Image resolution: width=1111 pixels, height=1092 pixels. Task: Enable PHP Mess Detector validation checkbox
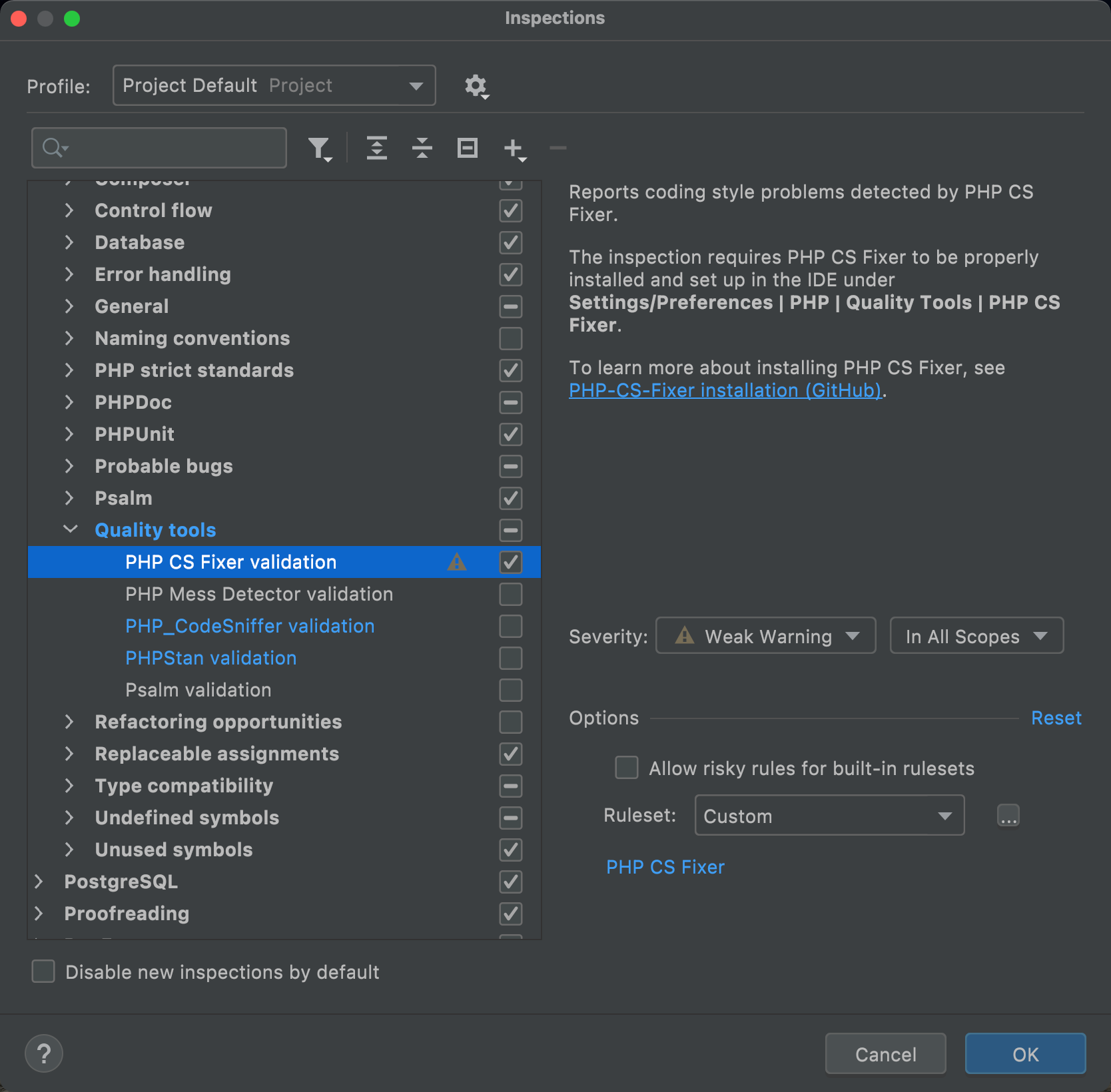click(x=511, y=594)
